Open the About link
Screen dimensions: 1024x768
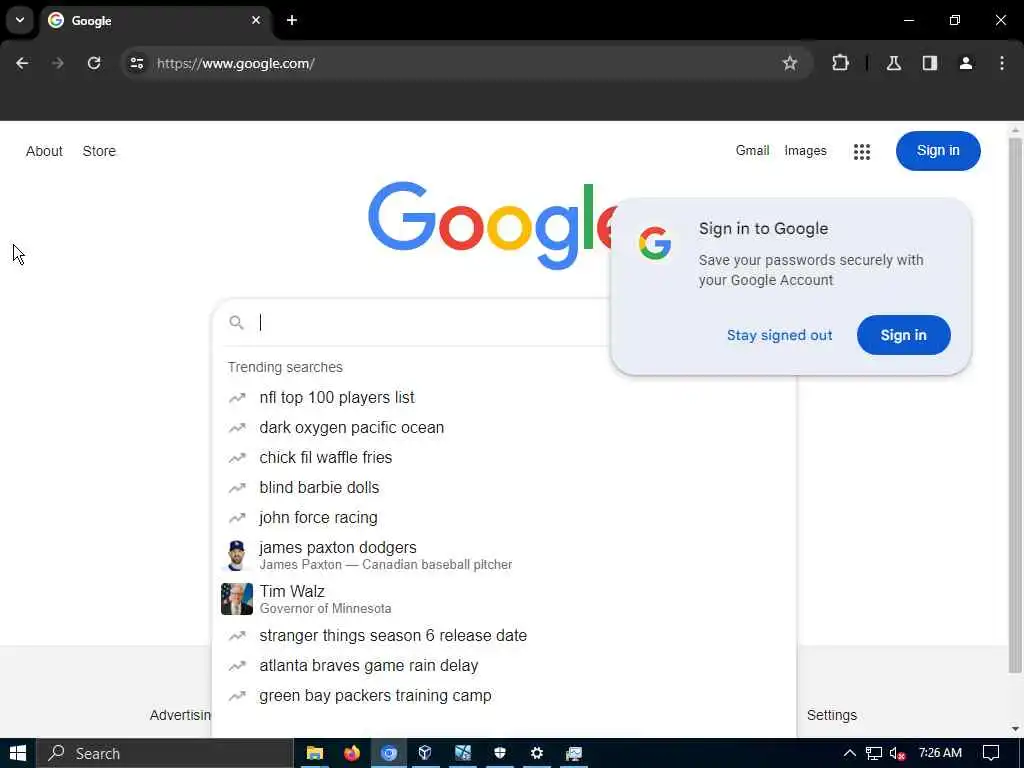44,151
